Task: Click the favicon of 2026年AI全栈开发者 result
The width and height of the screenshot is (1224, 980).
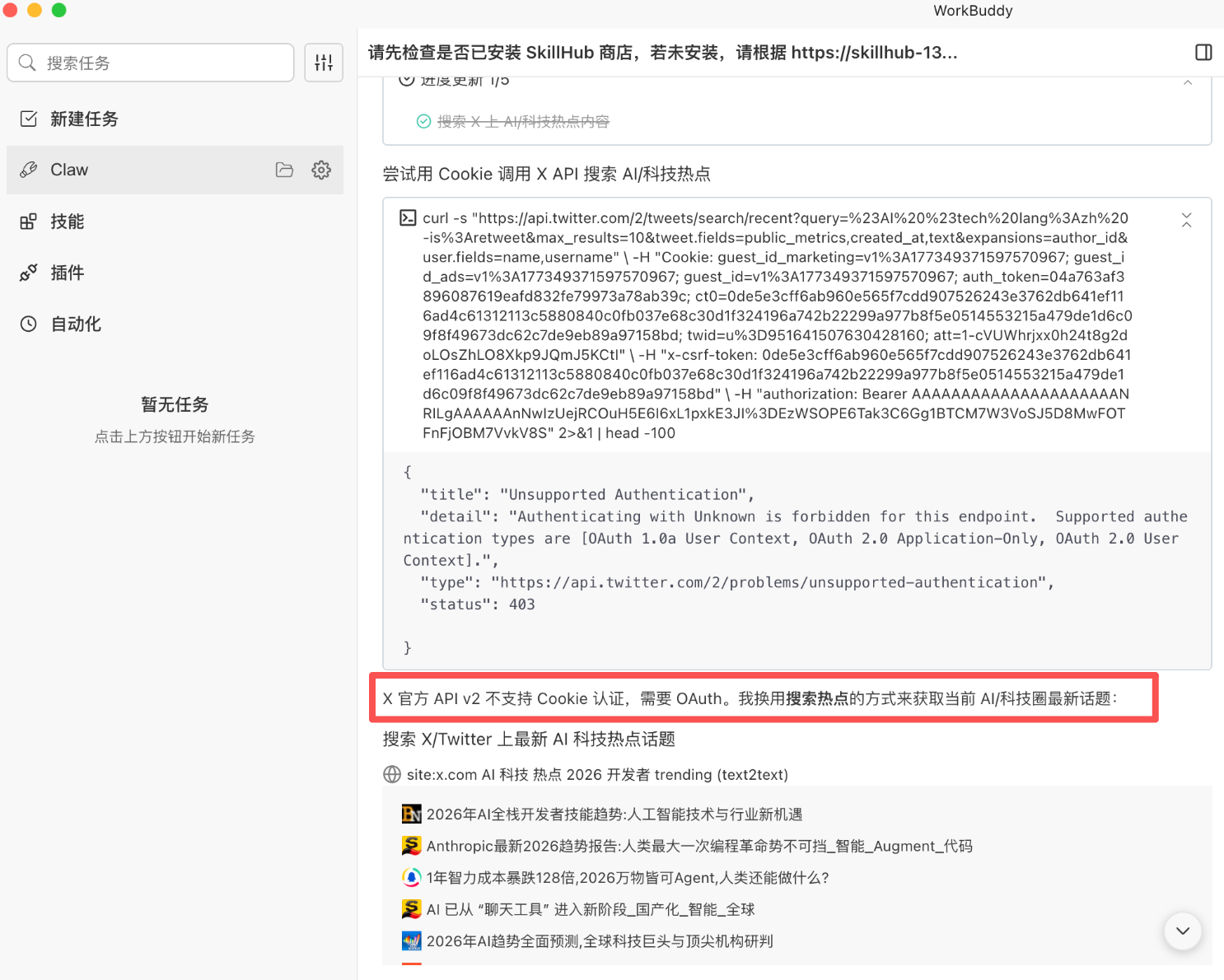Action: tap(412, 814)
